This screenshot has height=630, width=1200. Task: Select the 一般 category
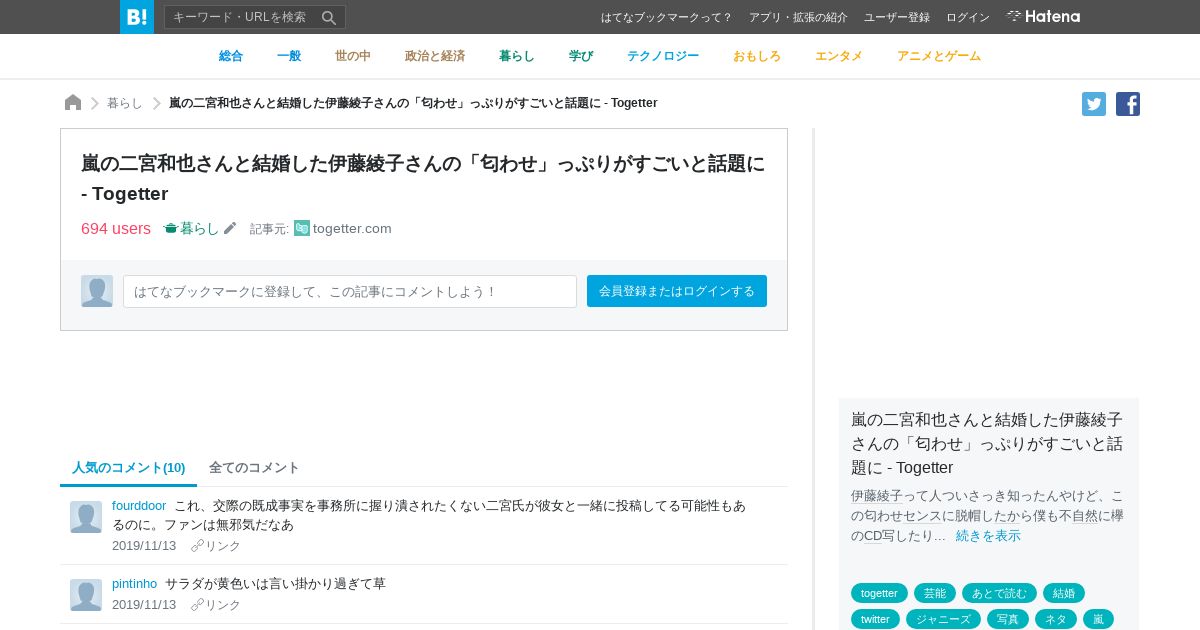tap(289, 56)
